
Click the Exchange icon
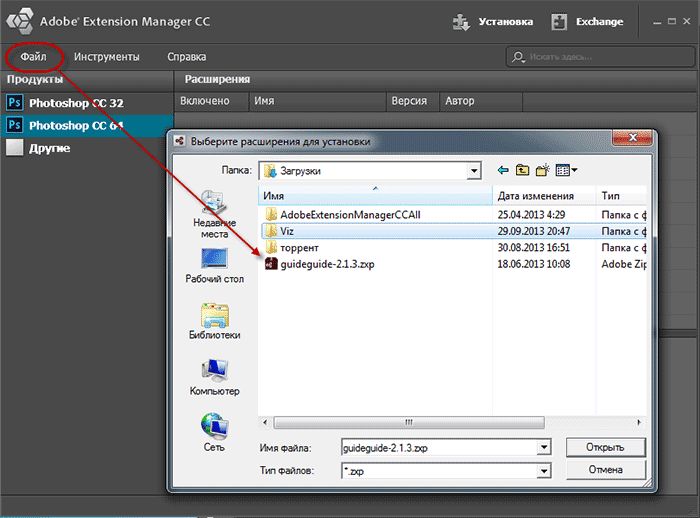pos(559,22)
